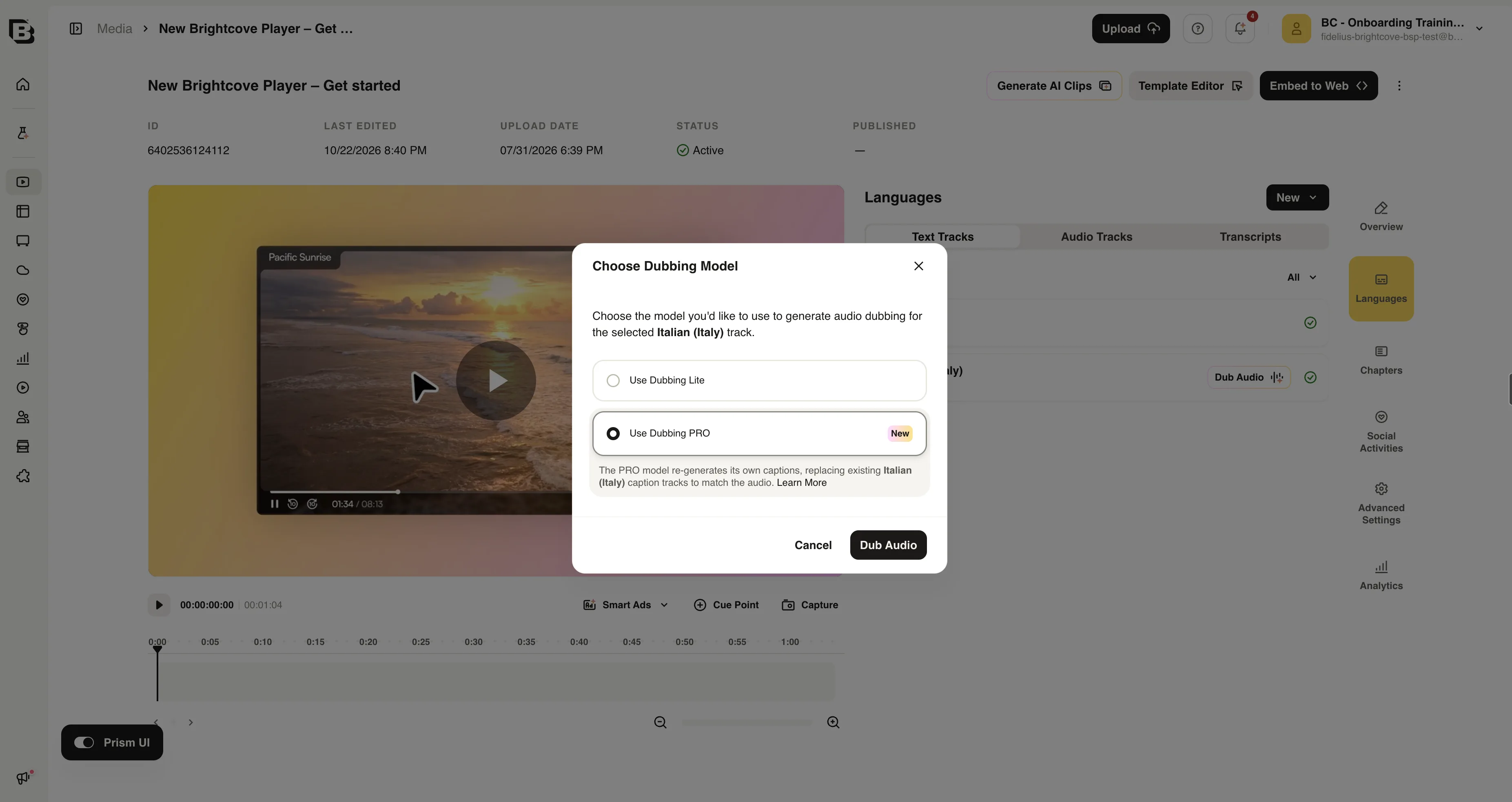Confirm with the Dub Audio dialog button
Image resolution: width=1512 pixels, height=802 pixels.
click(888, 545)
